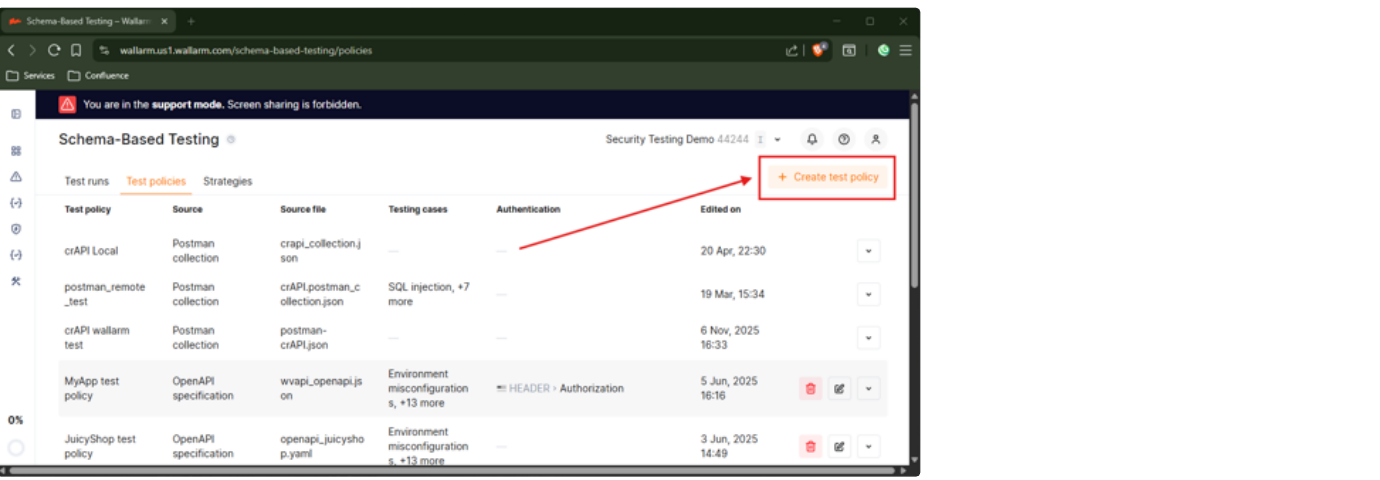Screen dimensions: 1380x480
Task: Go forward in browser history
Action: point(33,50)
